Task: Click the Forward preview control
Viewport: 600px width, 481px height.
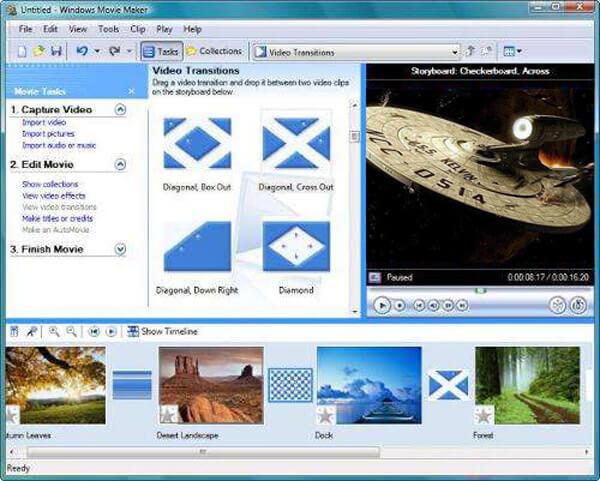Action: point(462,305)
